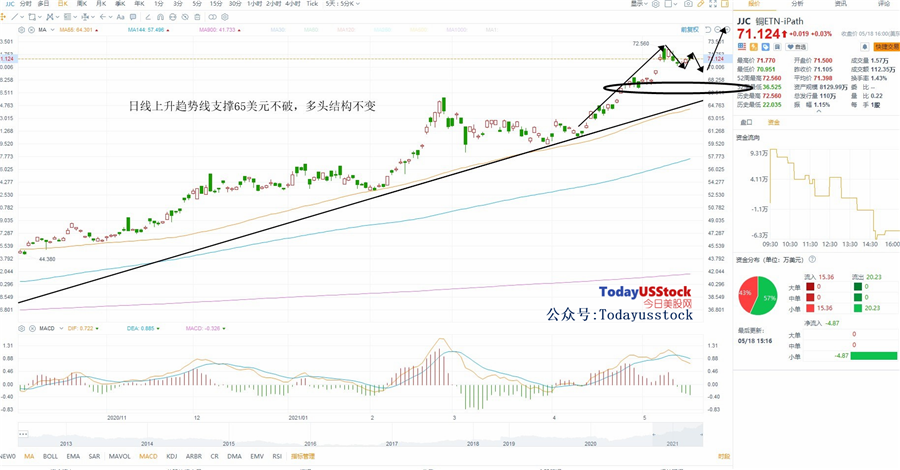Click the timeline navigator handle button
This screenshot has height=470, width=900.
pyautogui.click(x=23, y=434)
